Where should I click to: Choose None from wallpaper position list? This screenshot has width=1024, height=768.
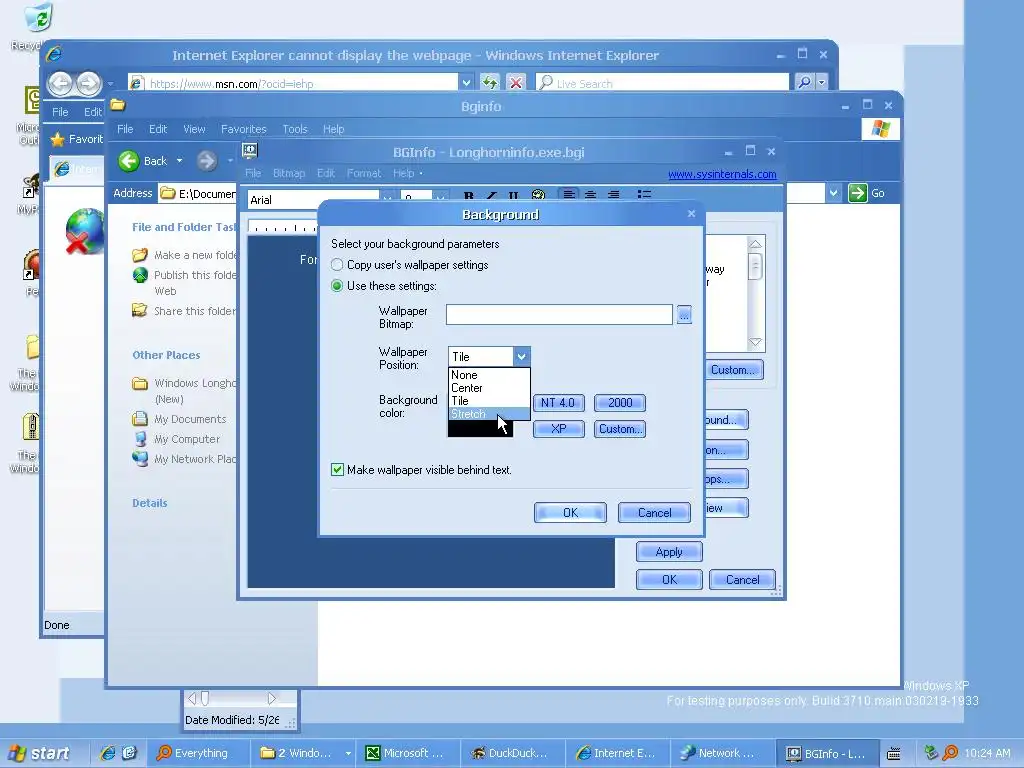coord(488,375)
